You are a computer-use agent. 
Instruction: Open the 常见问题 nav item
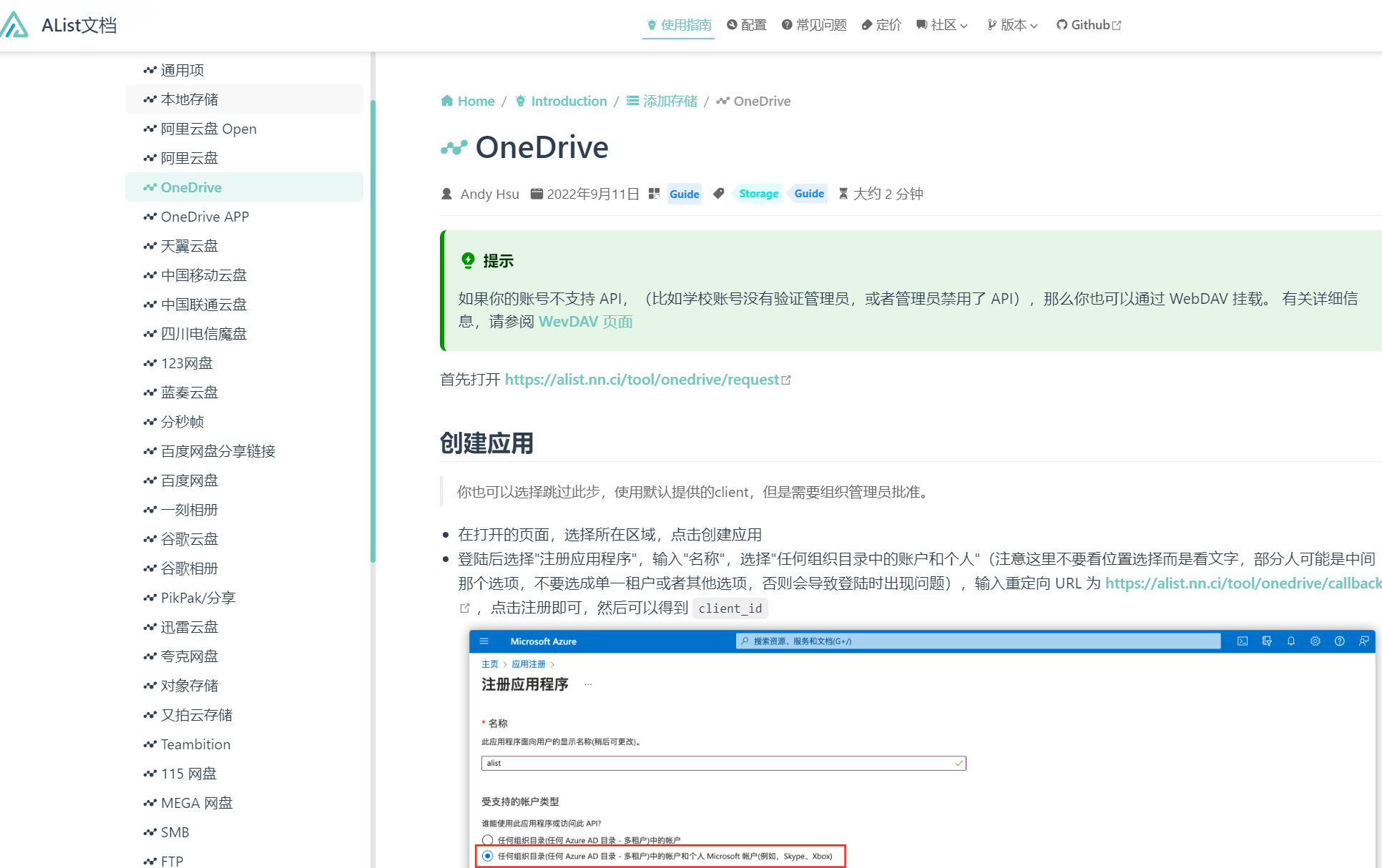(x=814, y=25)
